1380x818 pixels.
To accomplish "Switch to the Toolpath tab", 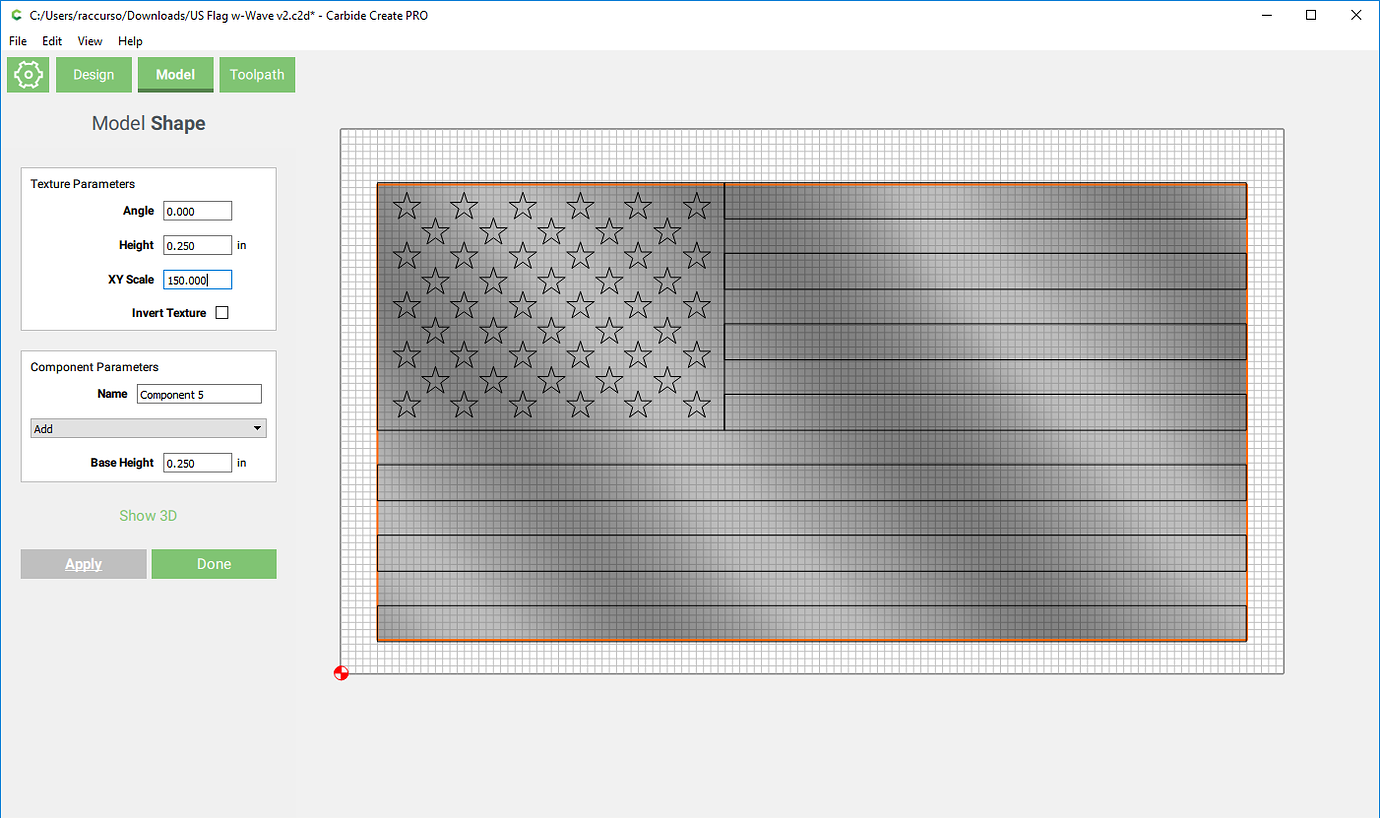I will point(257,75).
